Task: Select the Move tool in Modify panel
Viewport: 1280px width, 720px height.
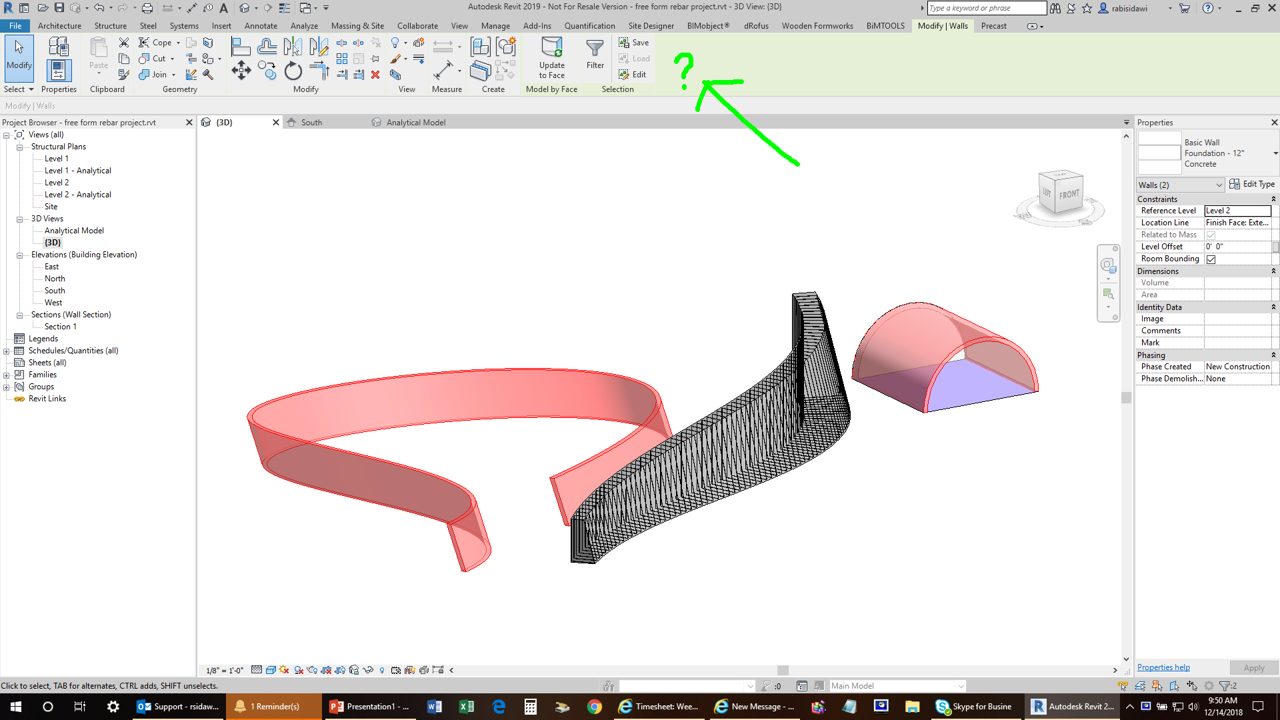Action: 241,70
